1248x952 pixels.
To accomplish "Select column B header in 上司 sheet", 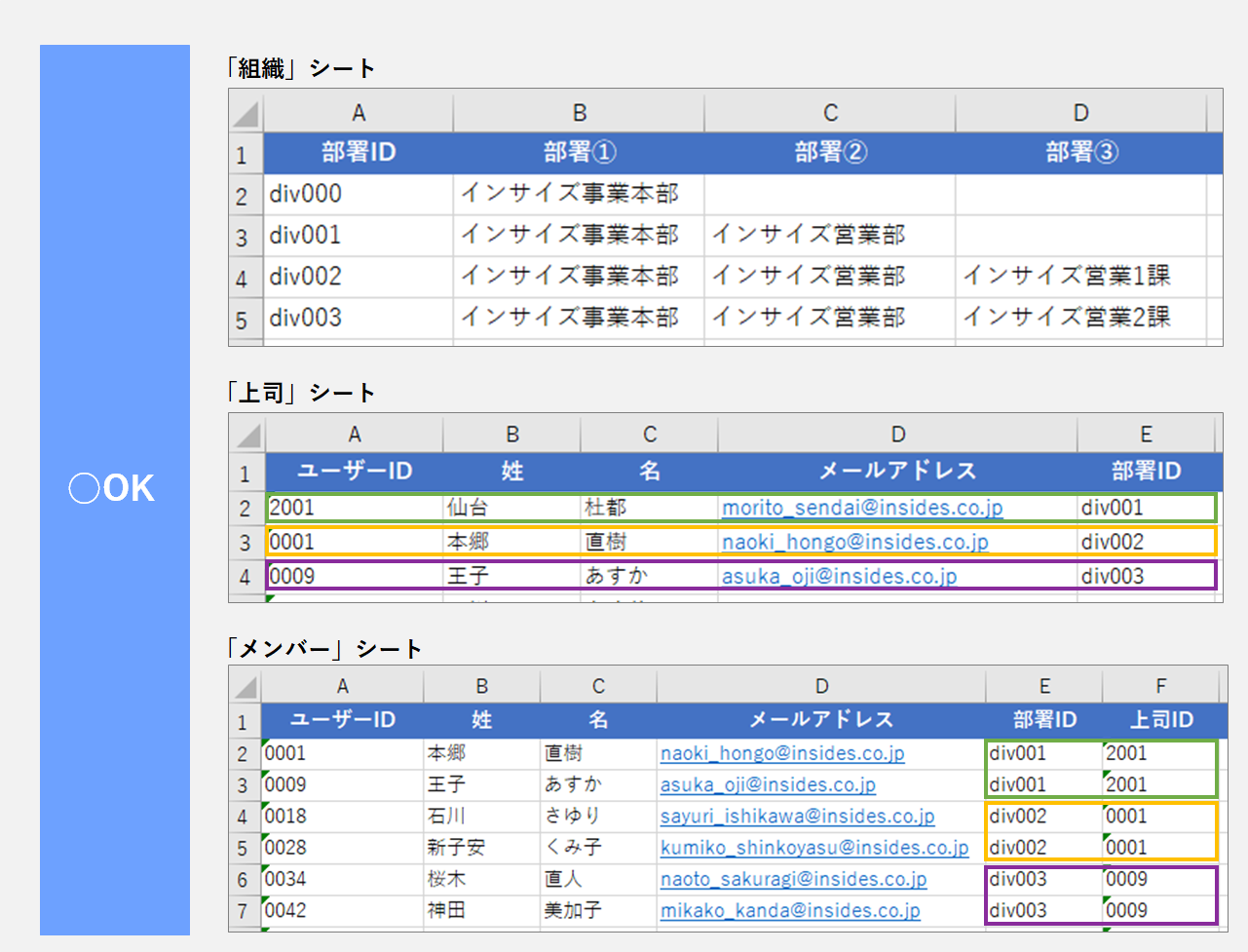I will click(x=512, y=435).
